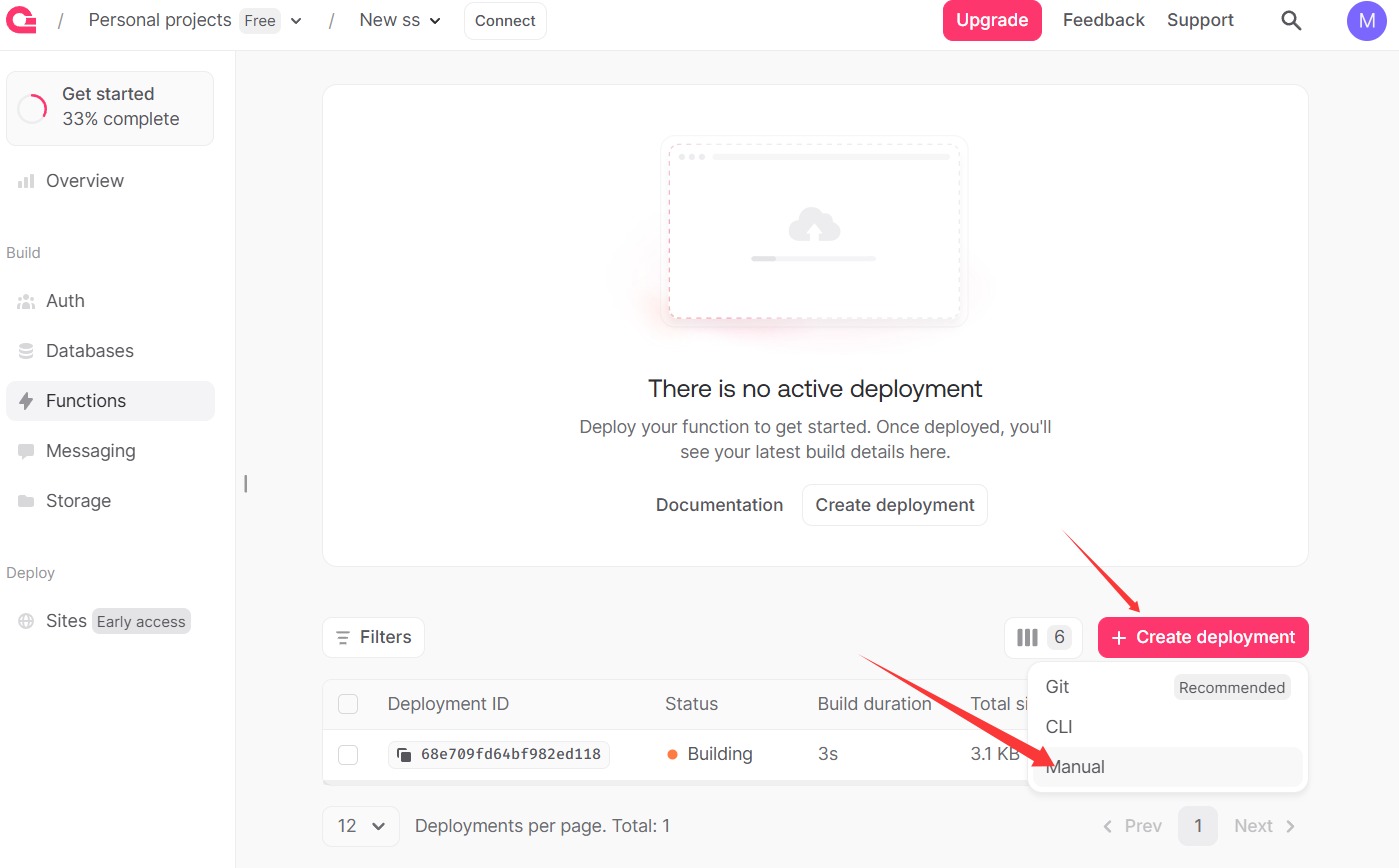Open Get started 33% progress card

[110, 107]
